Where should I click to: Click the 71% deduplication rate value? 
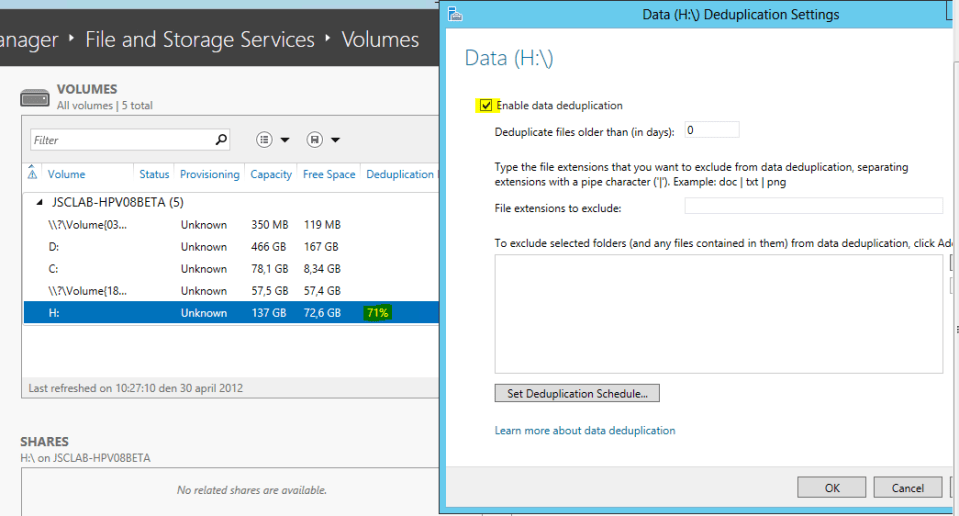(378, 313)
